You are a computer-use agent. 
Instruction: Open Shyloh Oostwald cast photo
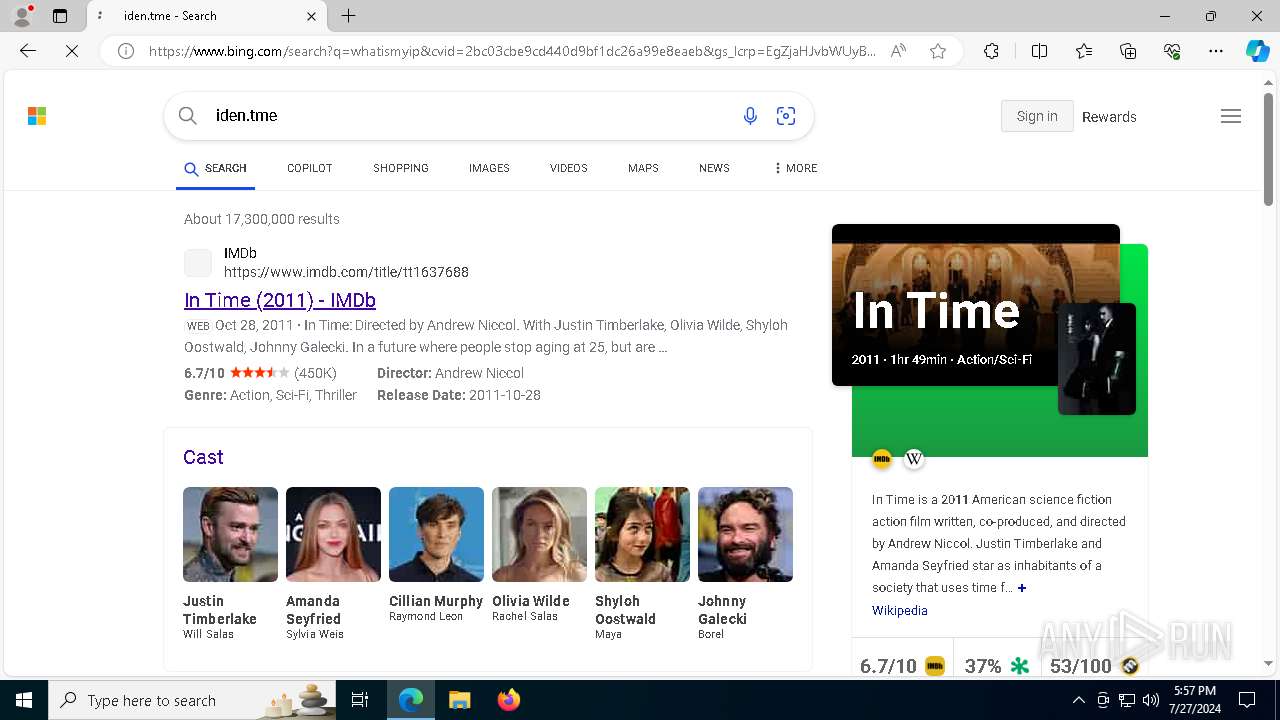642,534
